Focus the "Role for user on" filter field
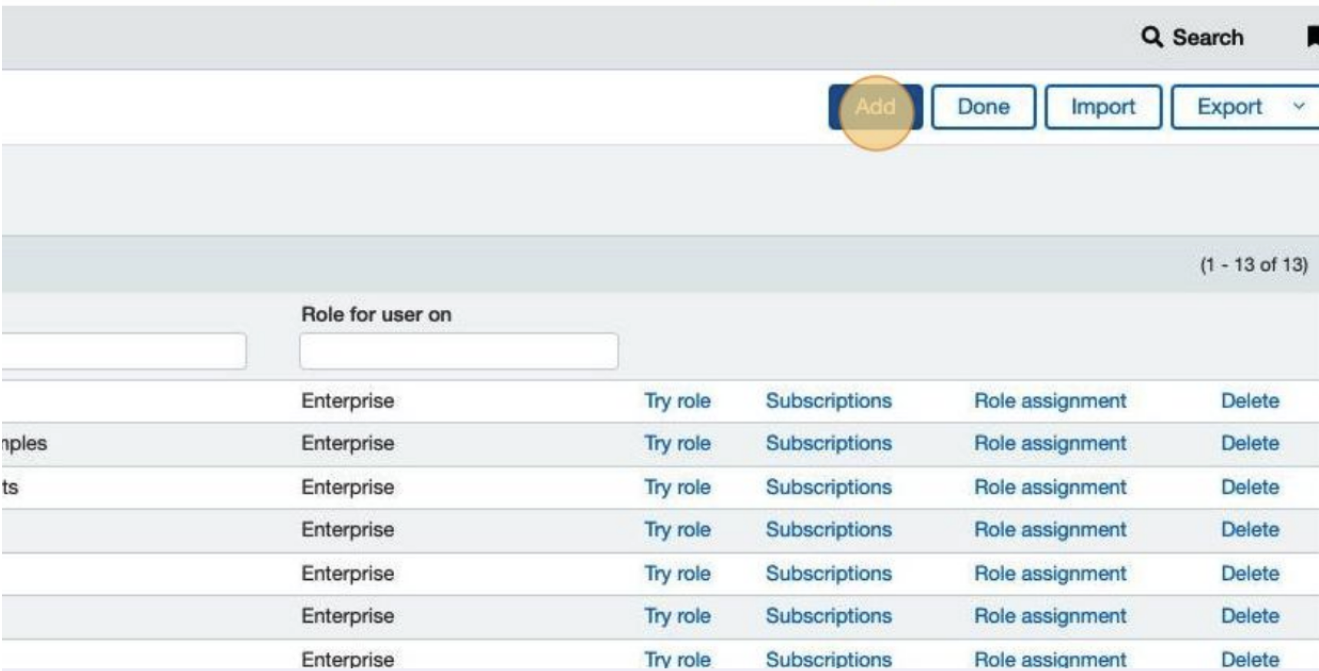1319x671 pixels. pos(458,351)
